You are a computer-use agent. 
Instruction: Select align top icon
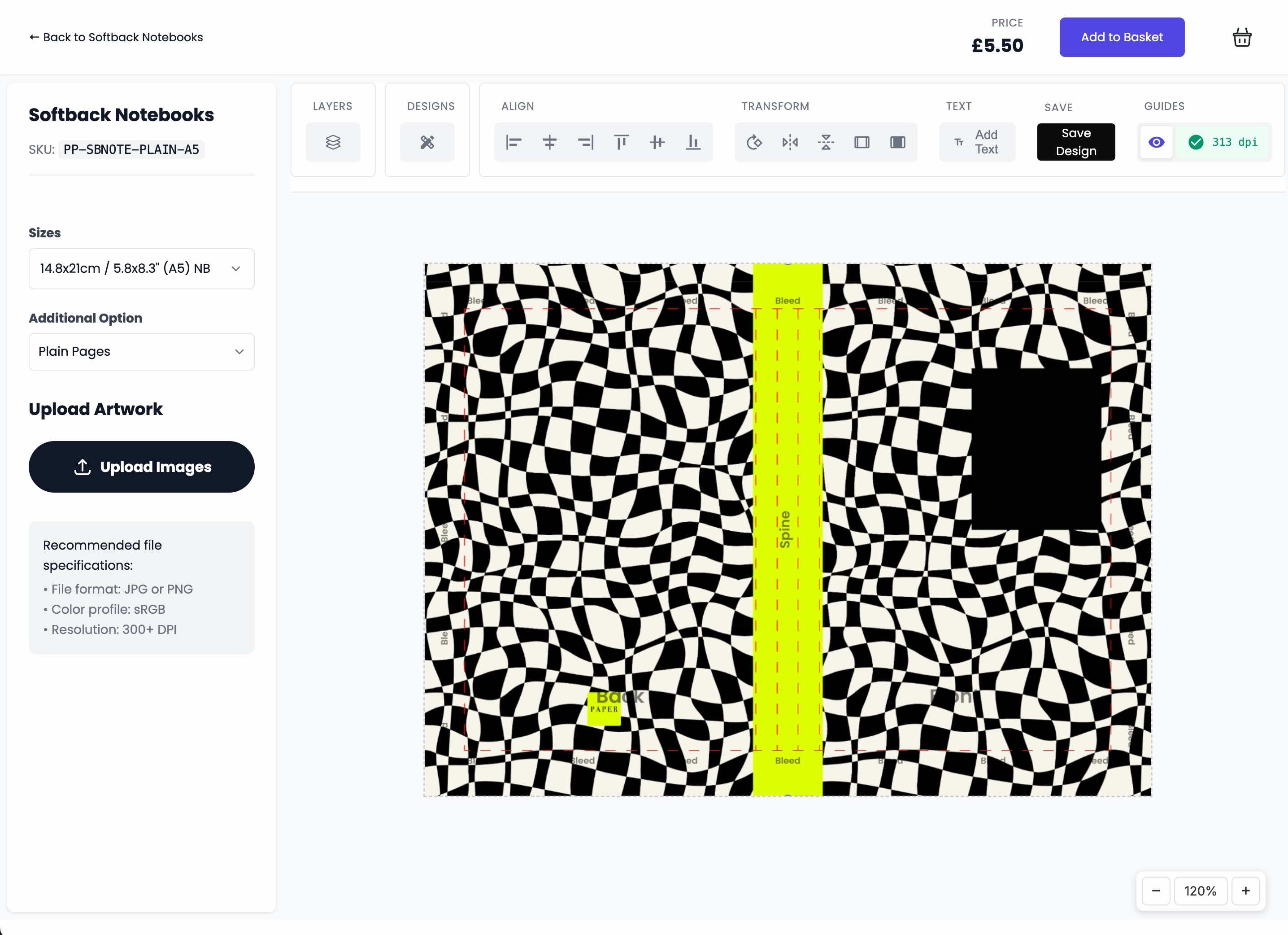click(622, 142)
